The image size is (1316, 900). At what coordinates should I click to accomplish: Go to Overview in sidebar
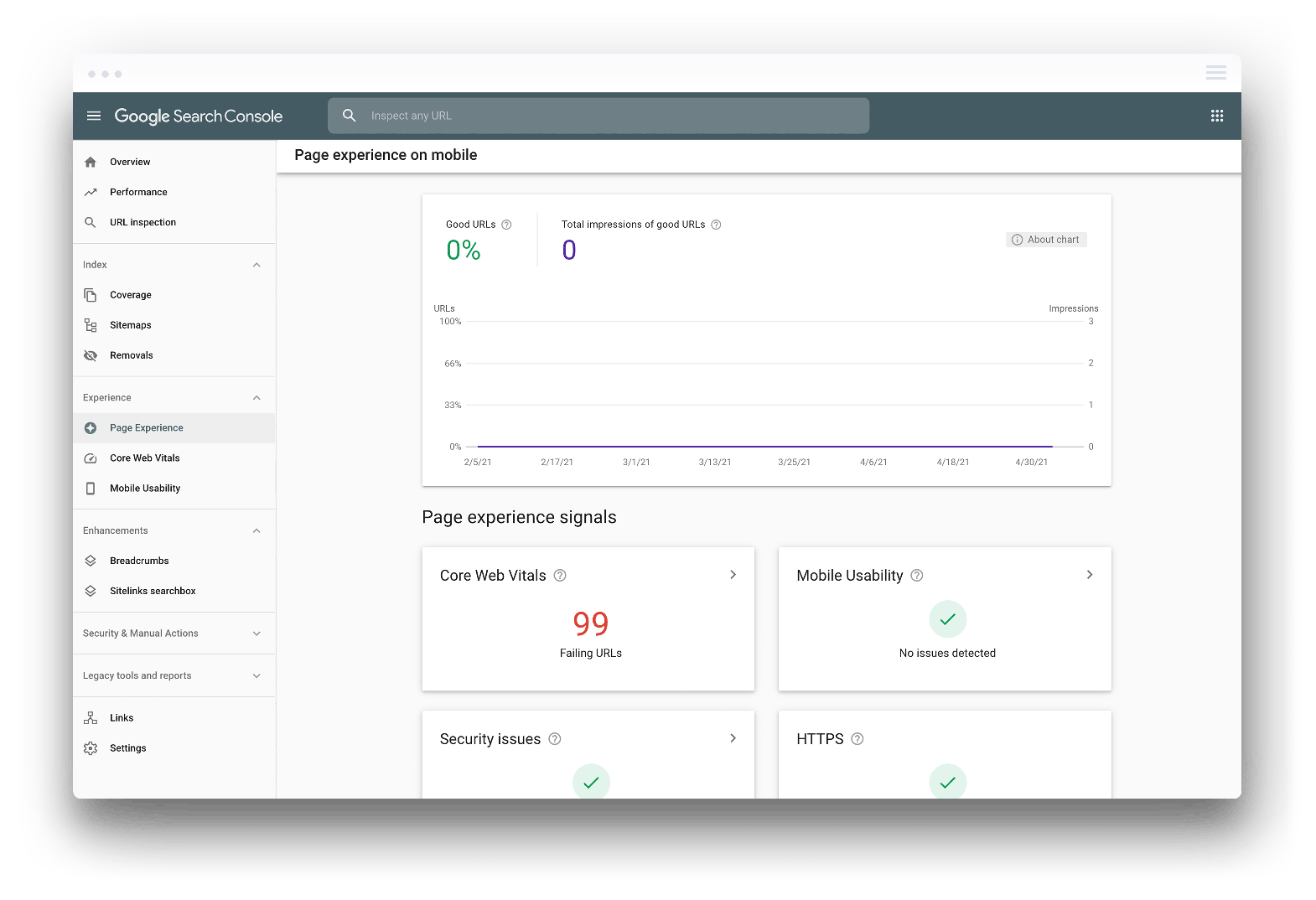tap(174, 162)
